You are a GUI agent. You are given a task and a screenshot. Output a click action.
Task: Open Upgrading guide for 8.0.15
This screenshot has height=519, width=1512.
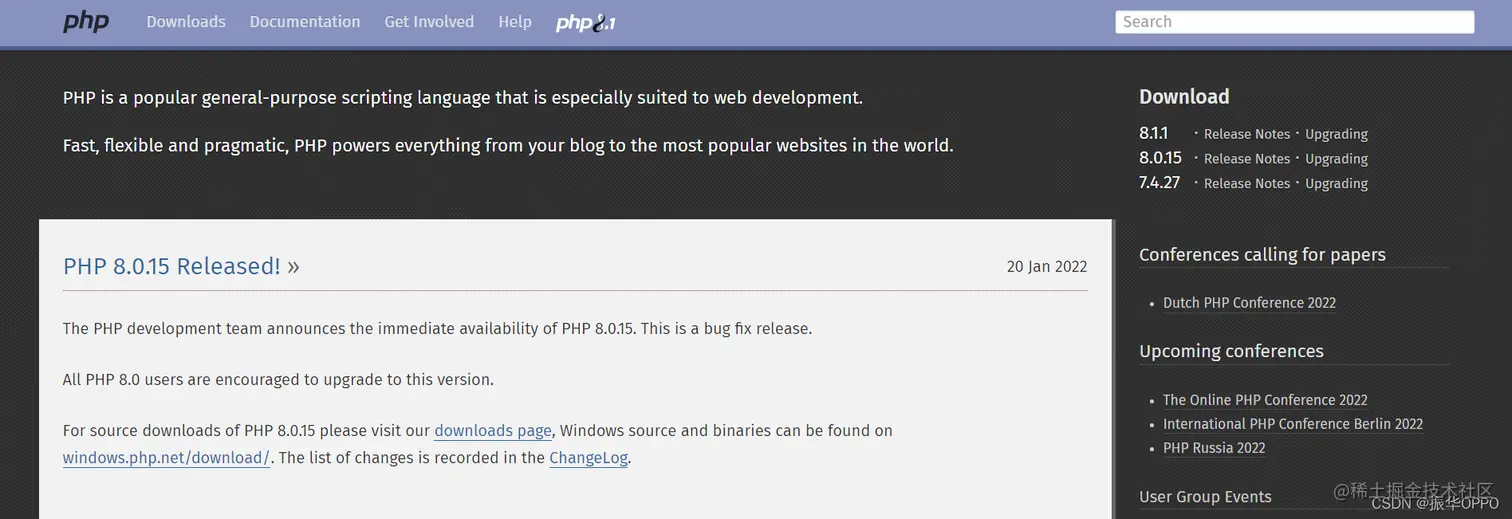(1337, 159)
